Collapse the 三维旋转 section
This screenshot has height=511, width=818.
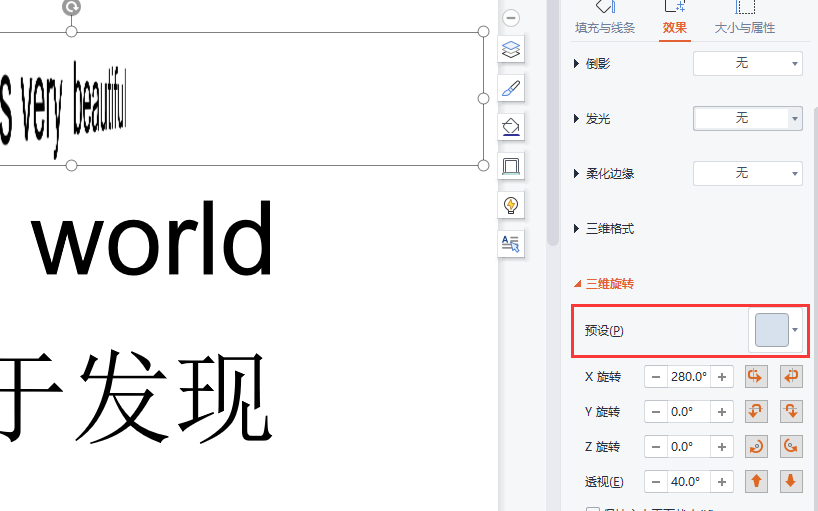click(577, 284)
